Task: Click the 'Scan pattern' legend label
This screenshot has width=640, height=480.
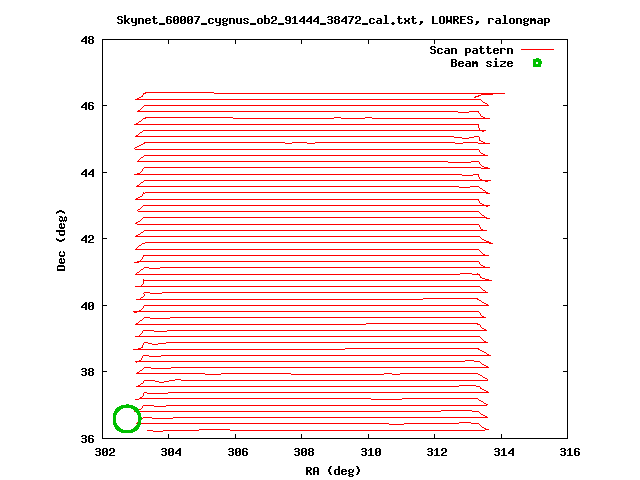Action: [x=471, y=50]
